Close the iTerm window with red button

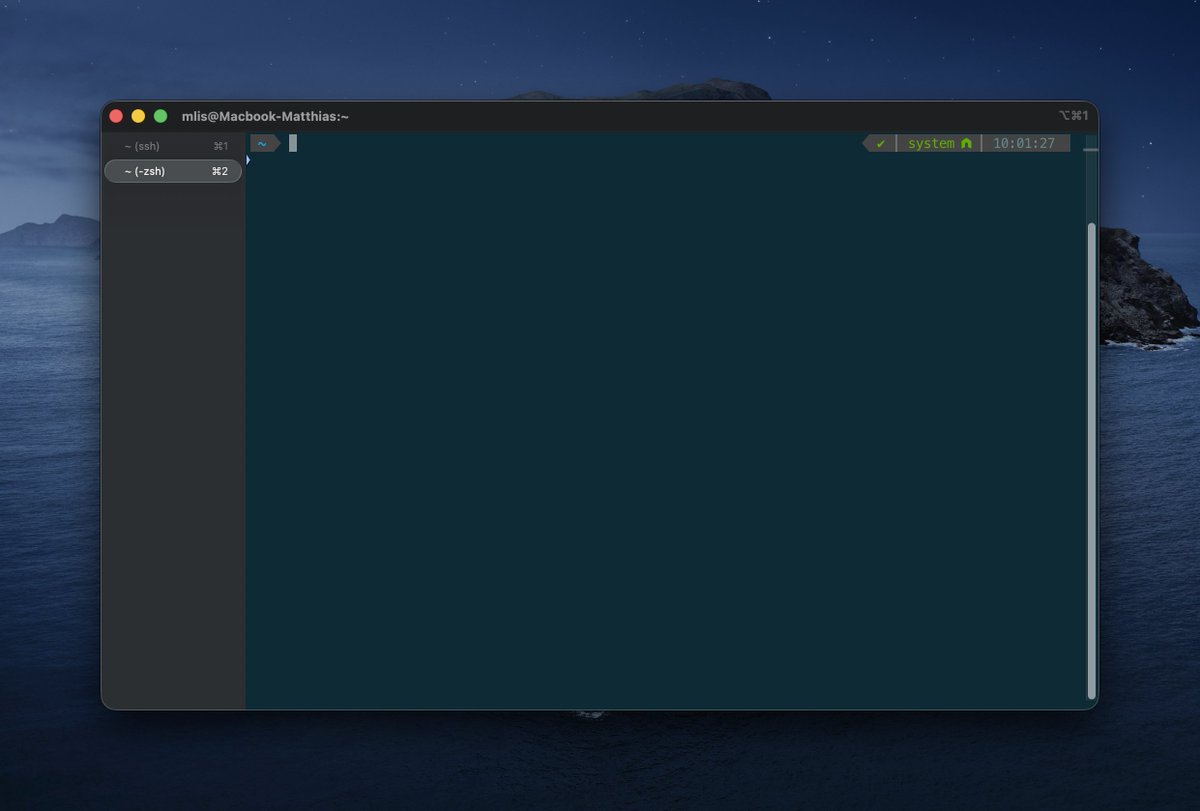(116, 117)
